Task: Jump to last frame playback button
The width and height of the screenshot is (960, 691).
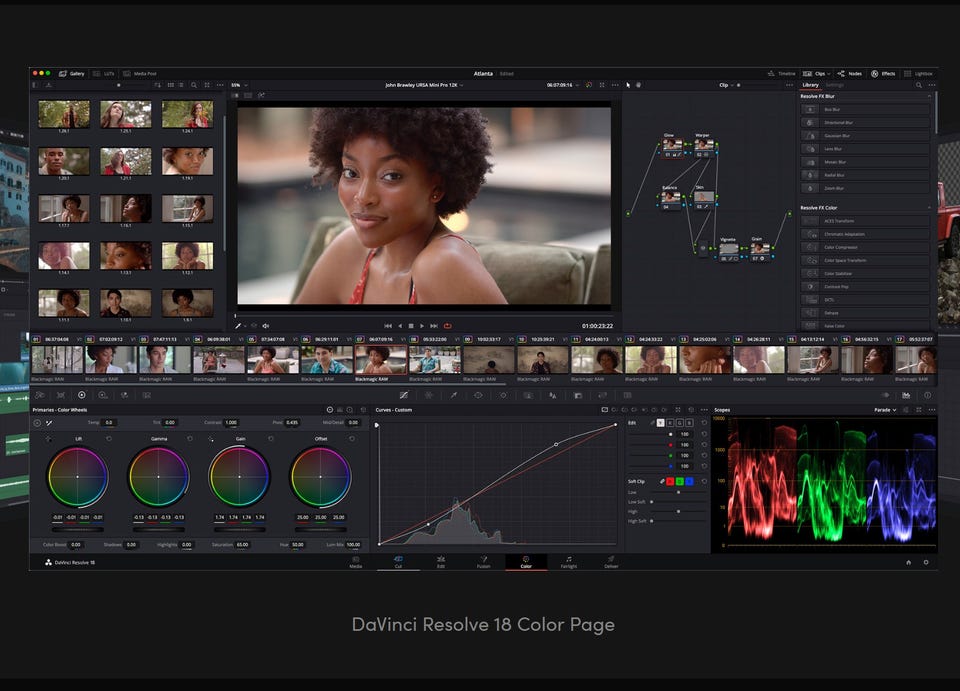Action: tap(433, 326)
